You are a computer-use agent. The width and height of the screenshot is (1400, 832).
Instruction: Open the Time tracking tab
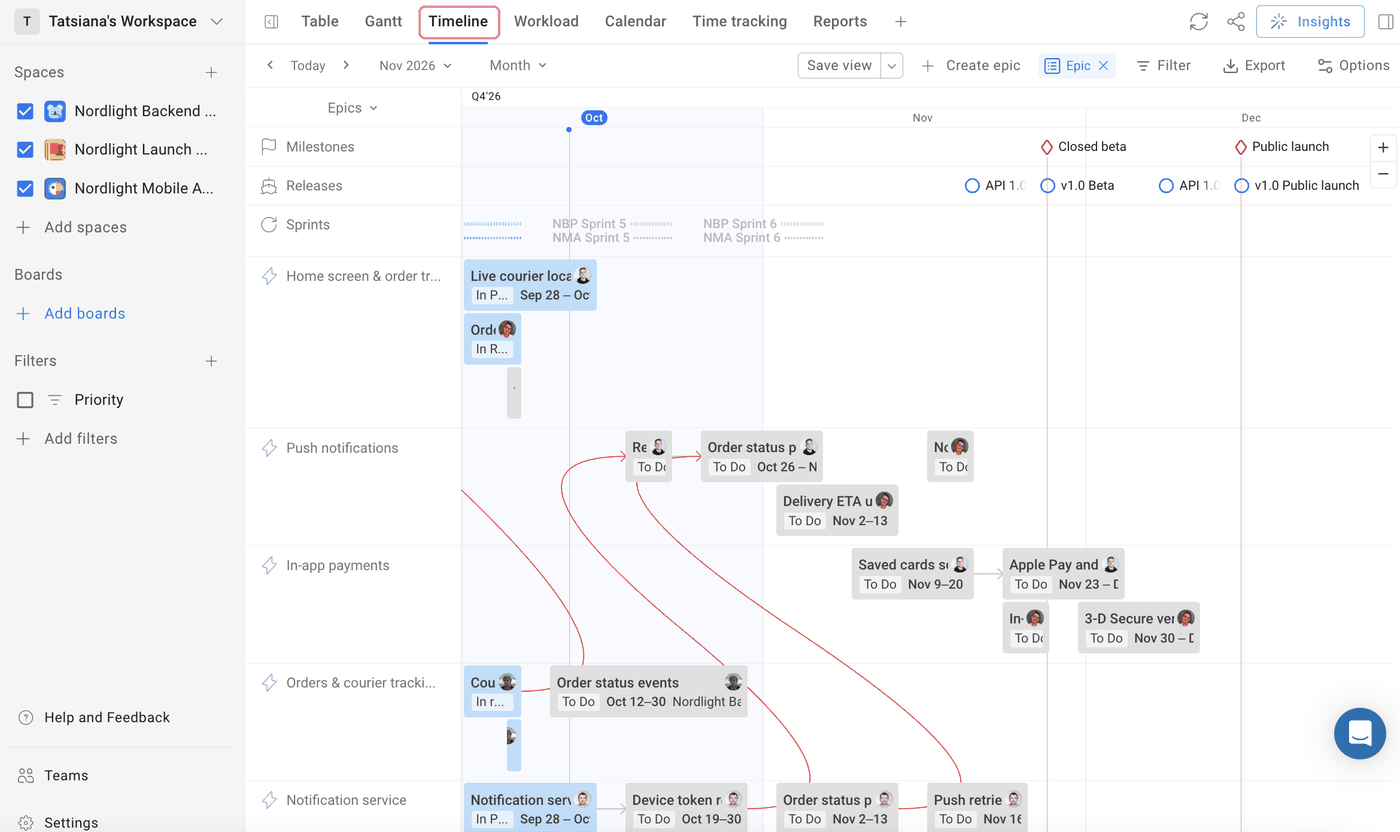[x=739, y=21]
